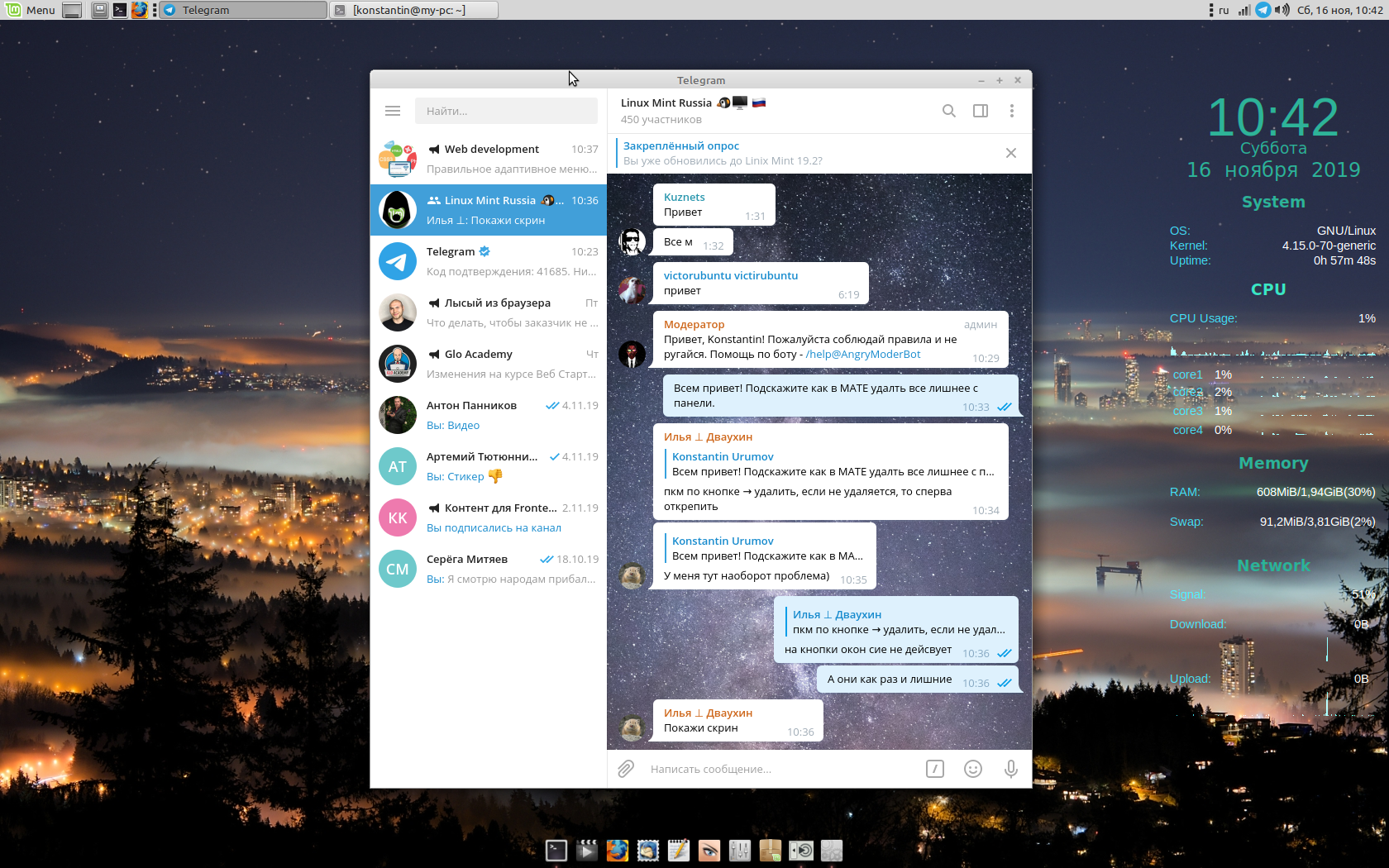Close the pinned poll banner

point(1010,153)
